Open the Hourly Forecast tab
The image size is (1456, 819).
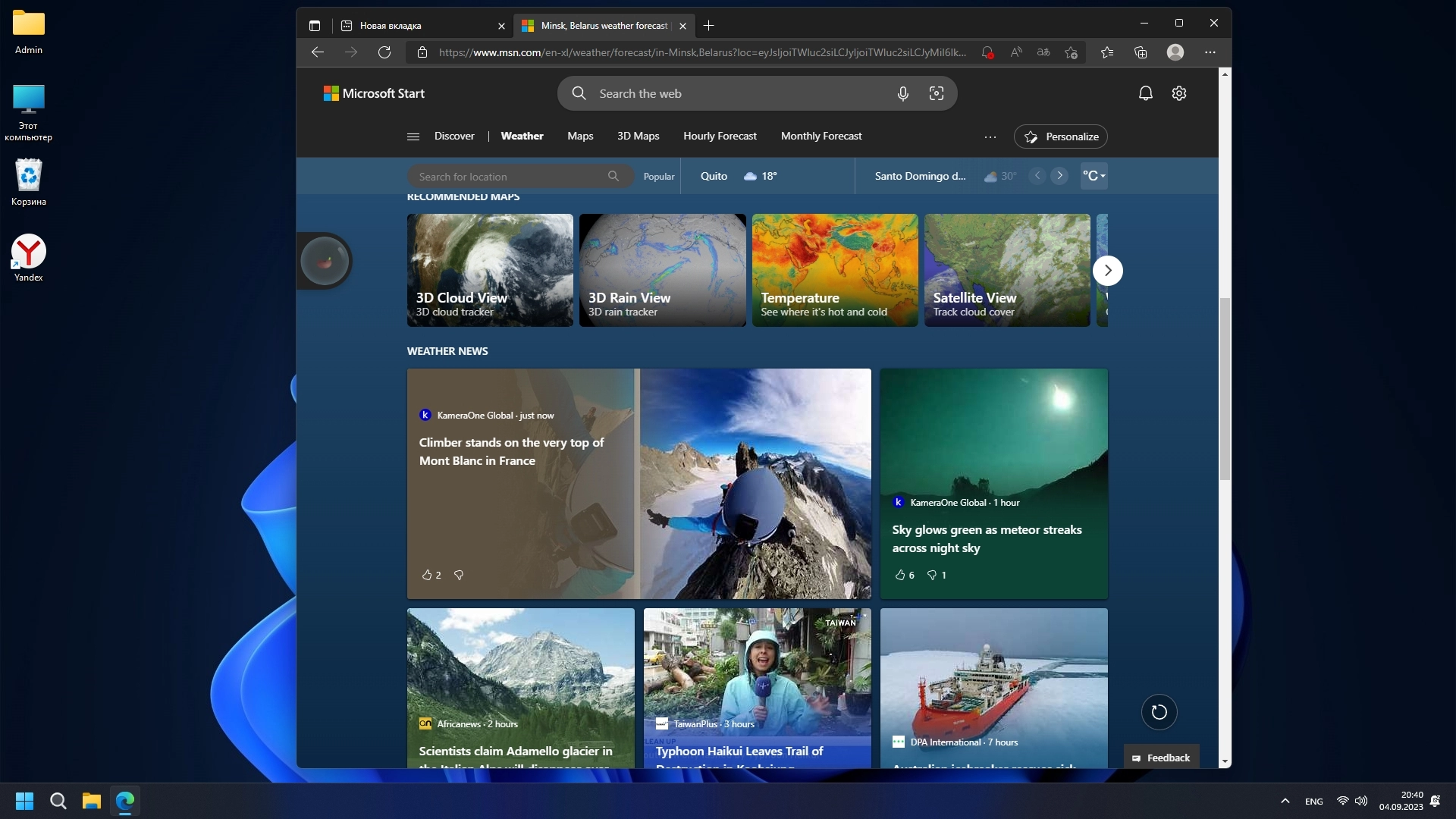click(x=720, y=136)
